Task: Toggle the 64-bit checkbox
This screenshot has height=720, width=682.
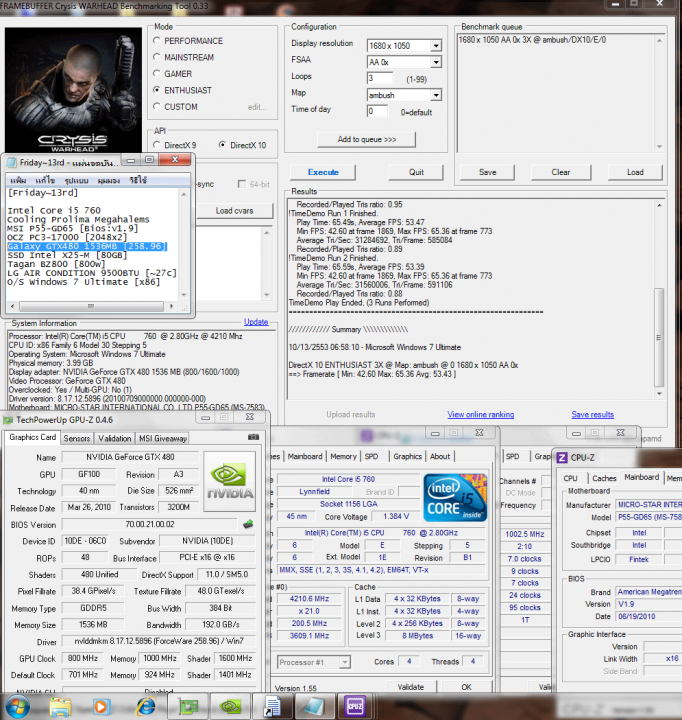Action: pyautogui.click(x=242, y=184)
